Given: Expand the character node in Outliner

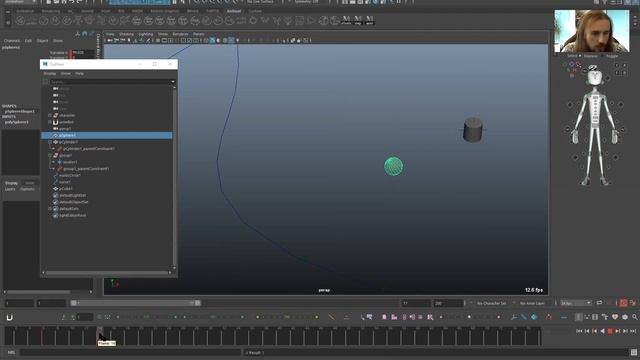Looking at the screenshot, I should coord(50,116).
